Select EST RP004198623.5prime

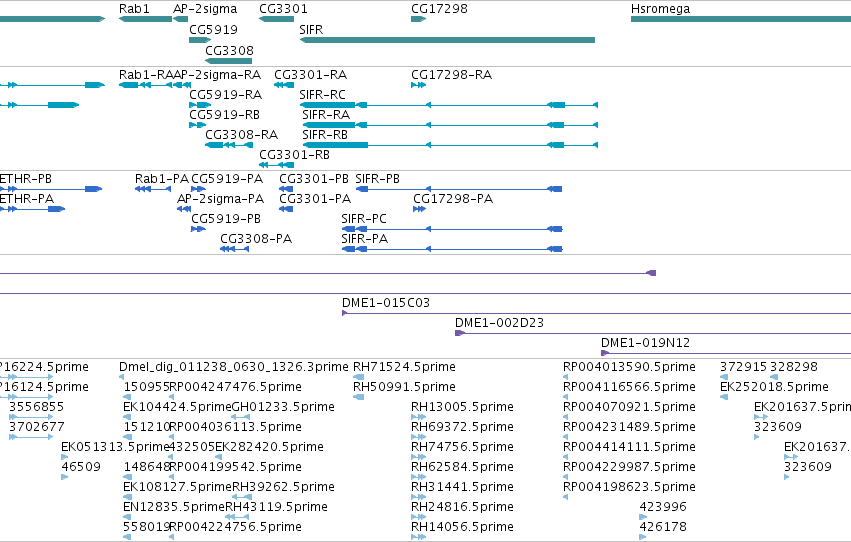(x=629, y=487)
